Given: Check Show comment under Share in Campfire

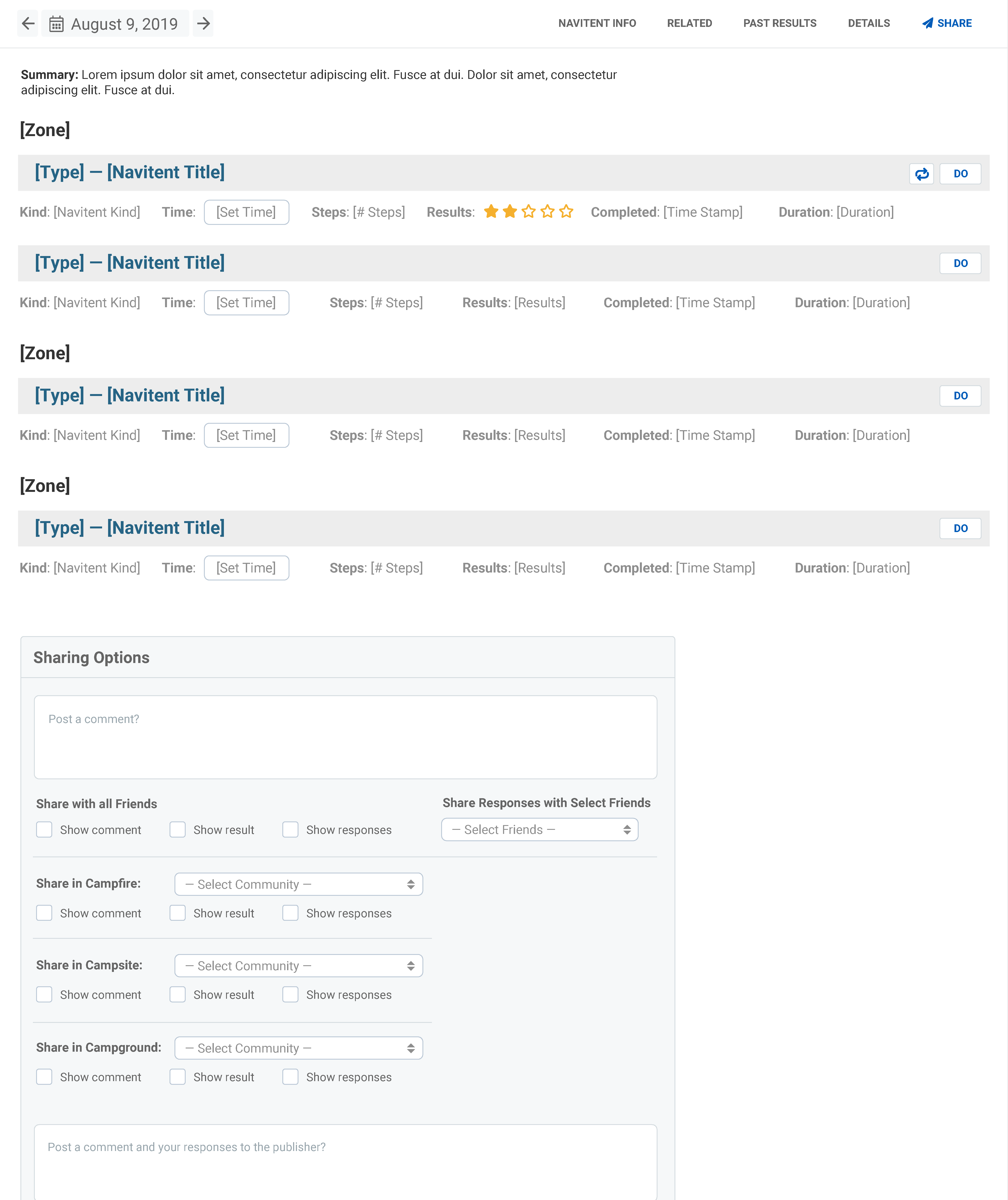Looking at the screenshot, I should (44, 913).
